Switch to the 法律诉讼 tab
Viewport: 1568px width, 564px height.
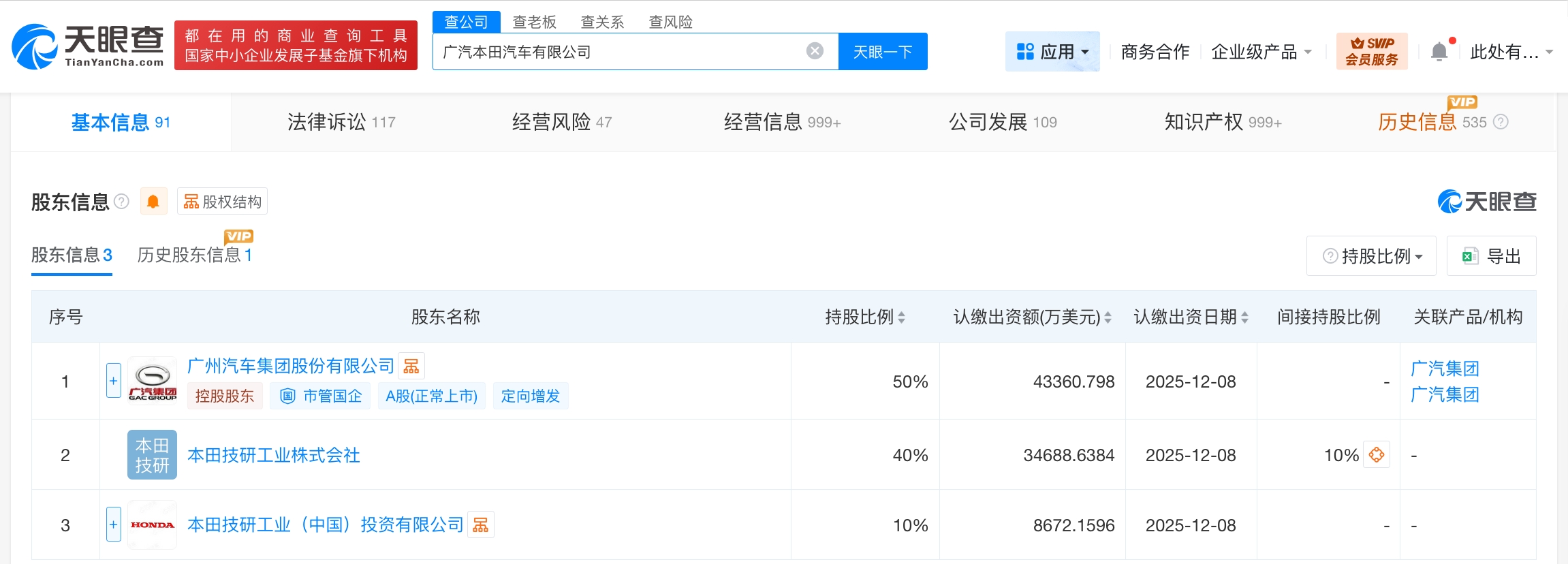(x=341, y=122)
